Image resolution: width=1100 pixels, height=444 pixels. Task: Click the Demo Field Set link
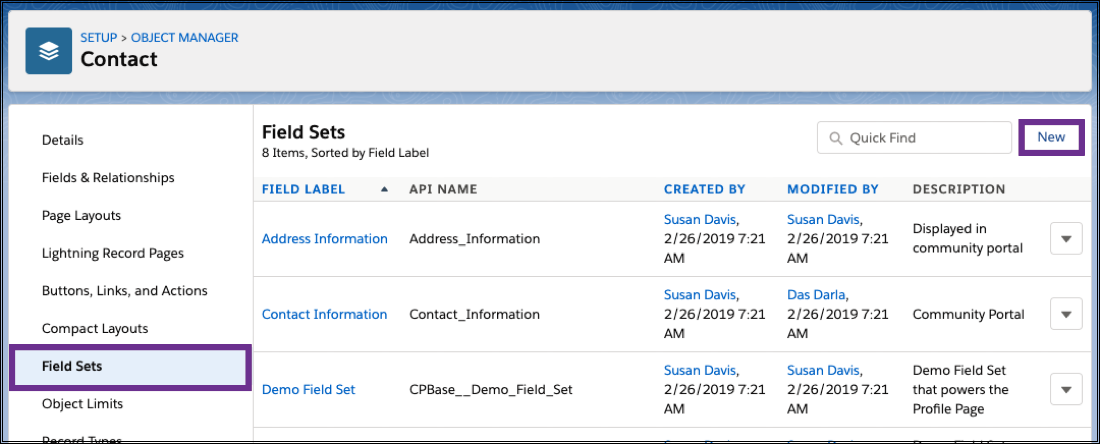(x=309, y=390)
